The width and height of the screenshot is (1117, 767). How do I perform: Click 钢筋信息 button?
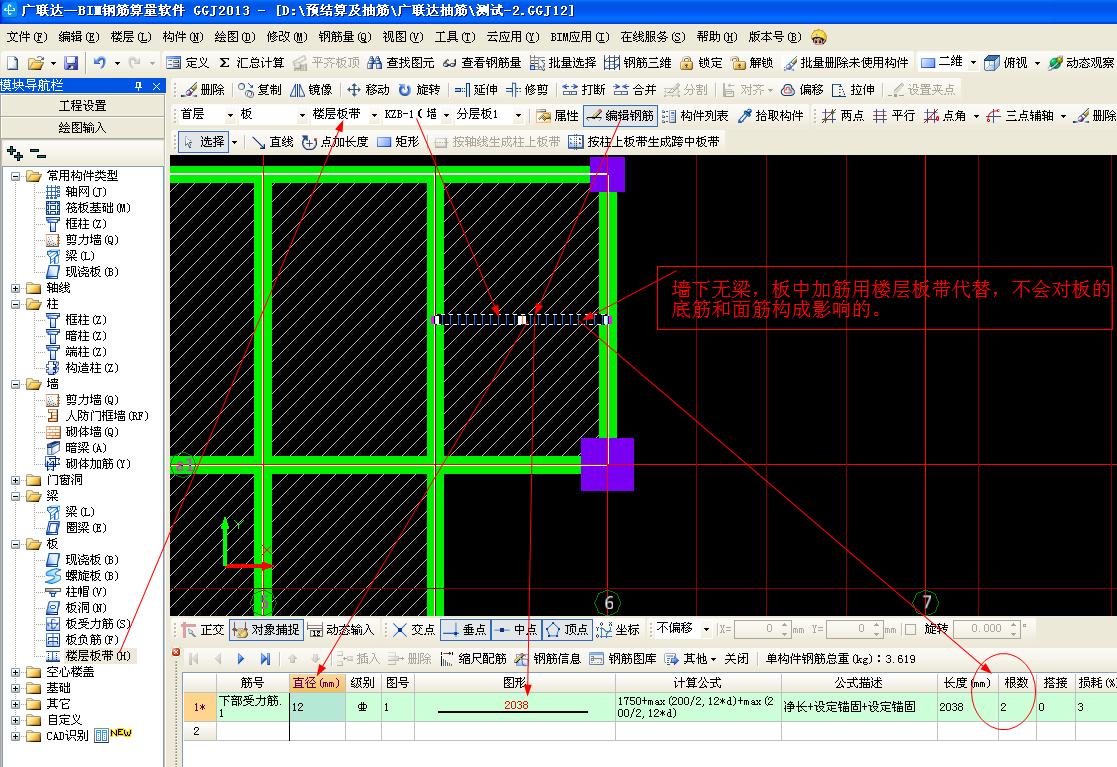549,659
